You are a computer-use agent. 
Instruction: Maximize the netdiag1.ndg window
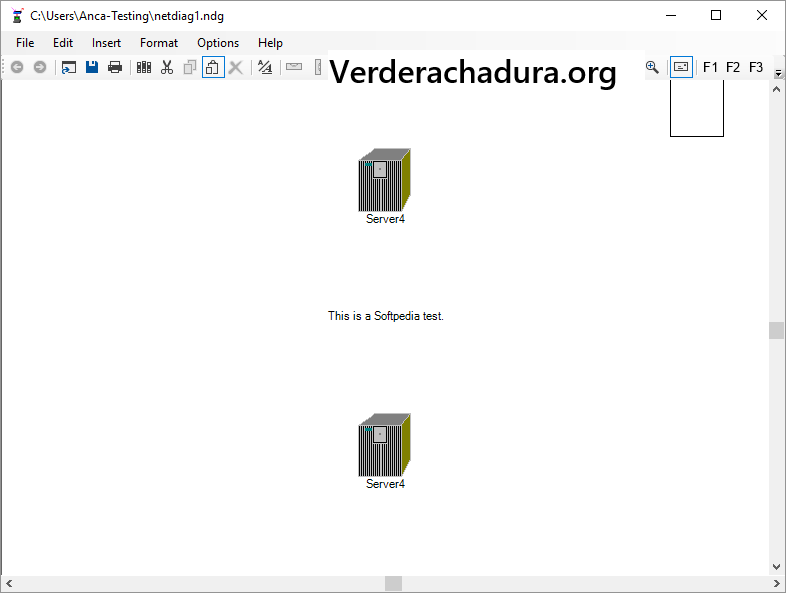[x=716, y=16]
